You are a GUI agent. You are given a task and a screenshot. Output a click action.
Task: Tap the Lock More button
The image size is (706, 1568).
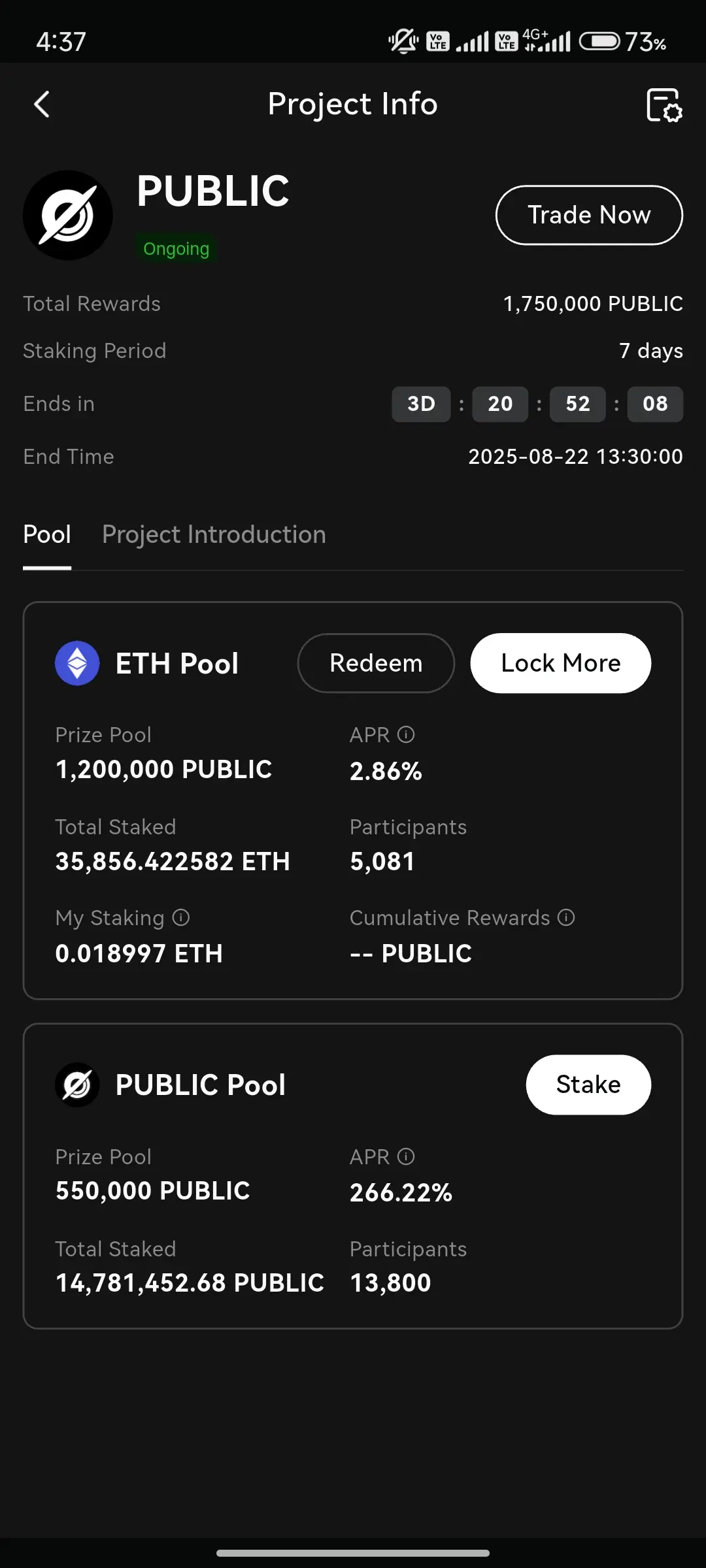561,663
